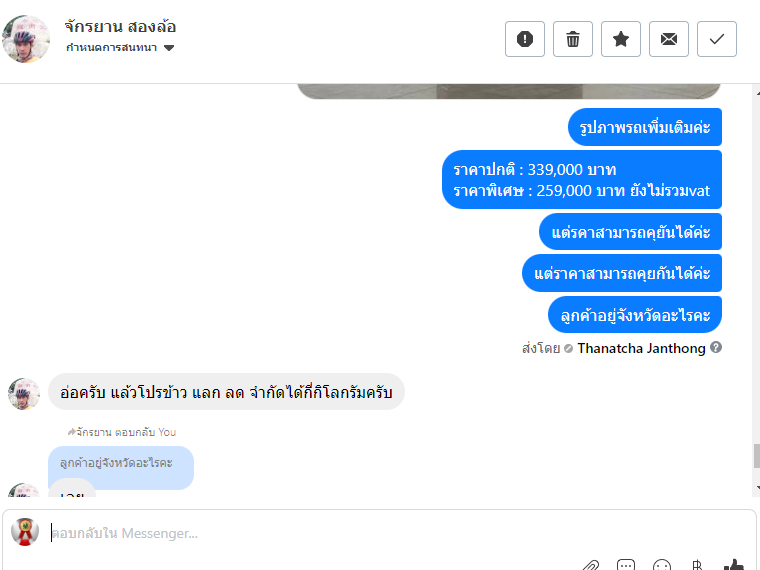Open the กำหนดการสนทนา assignment menu
760x570 pixels.
click(120, 48)
